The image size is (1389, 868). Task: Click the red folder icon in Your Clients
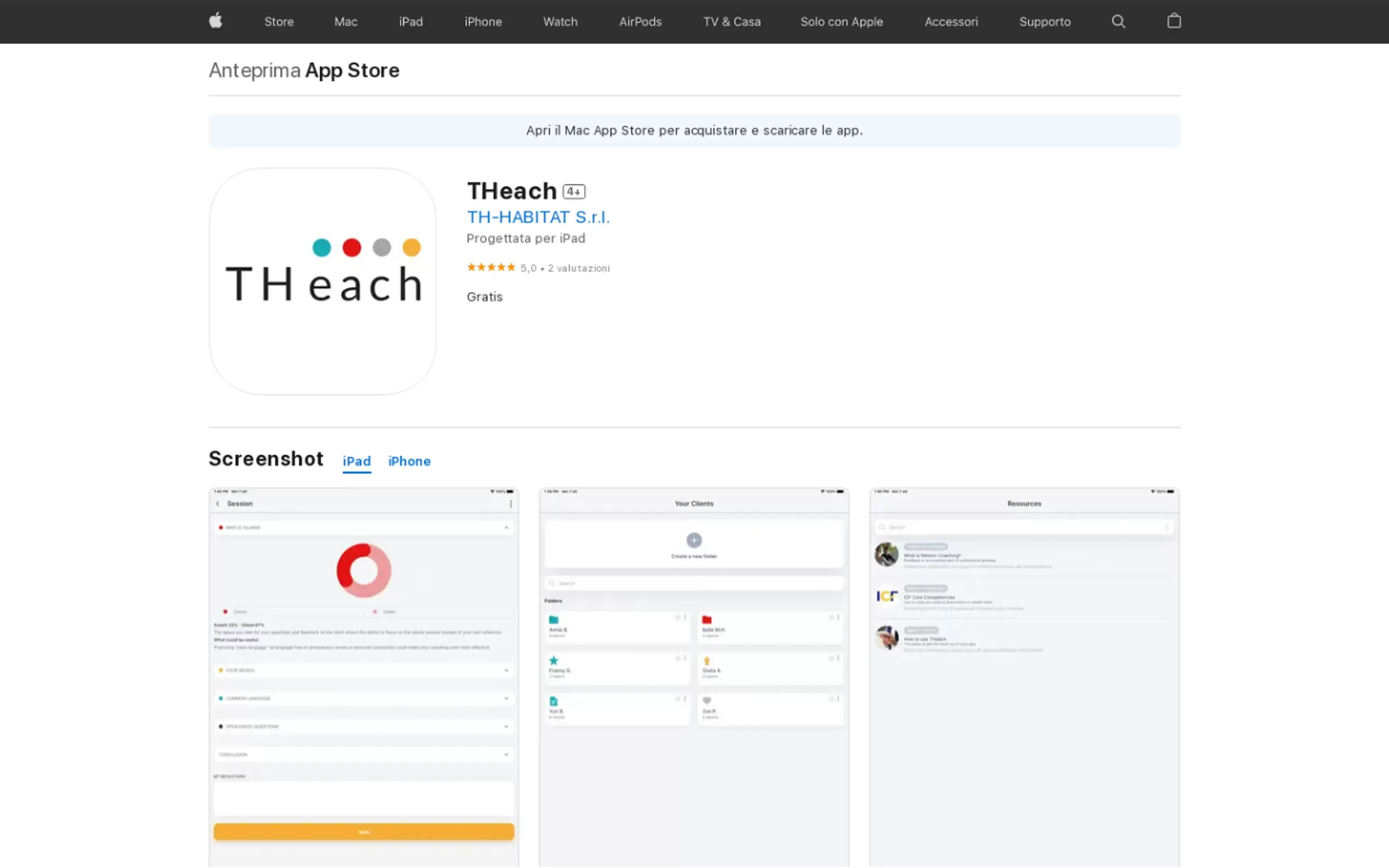(707, 620)
